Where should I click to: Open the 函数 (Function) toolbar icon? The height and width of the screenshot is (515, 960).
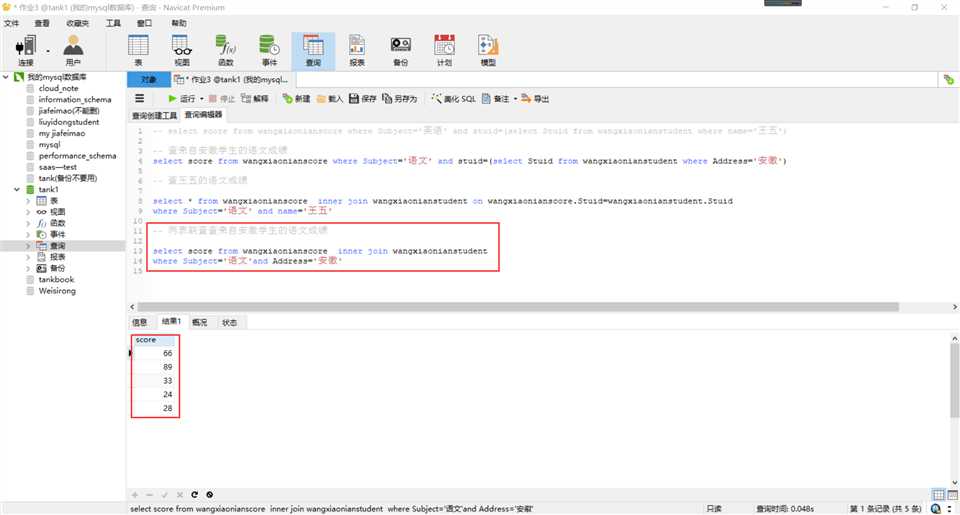(x=226, y=50)
